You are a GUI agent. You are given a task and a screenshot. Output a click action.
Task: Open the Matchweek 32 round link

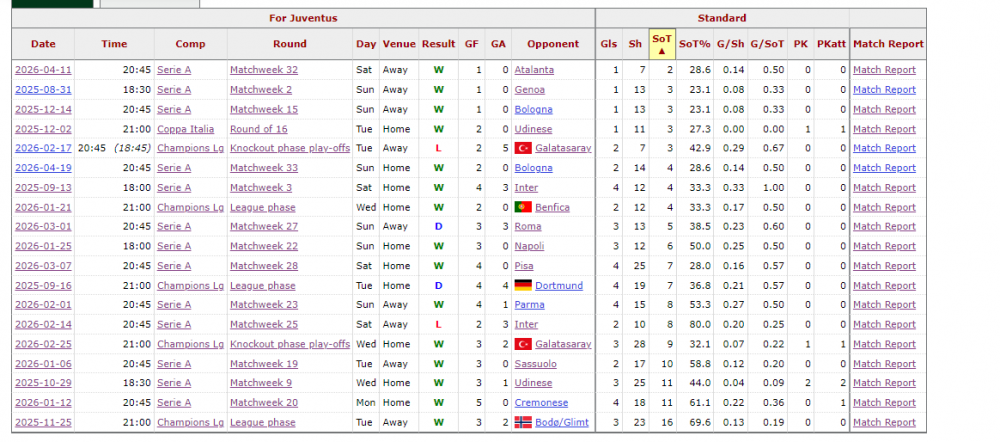tap(264, 70)
